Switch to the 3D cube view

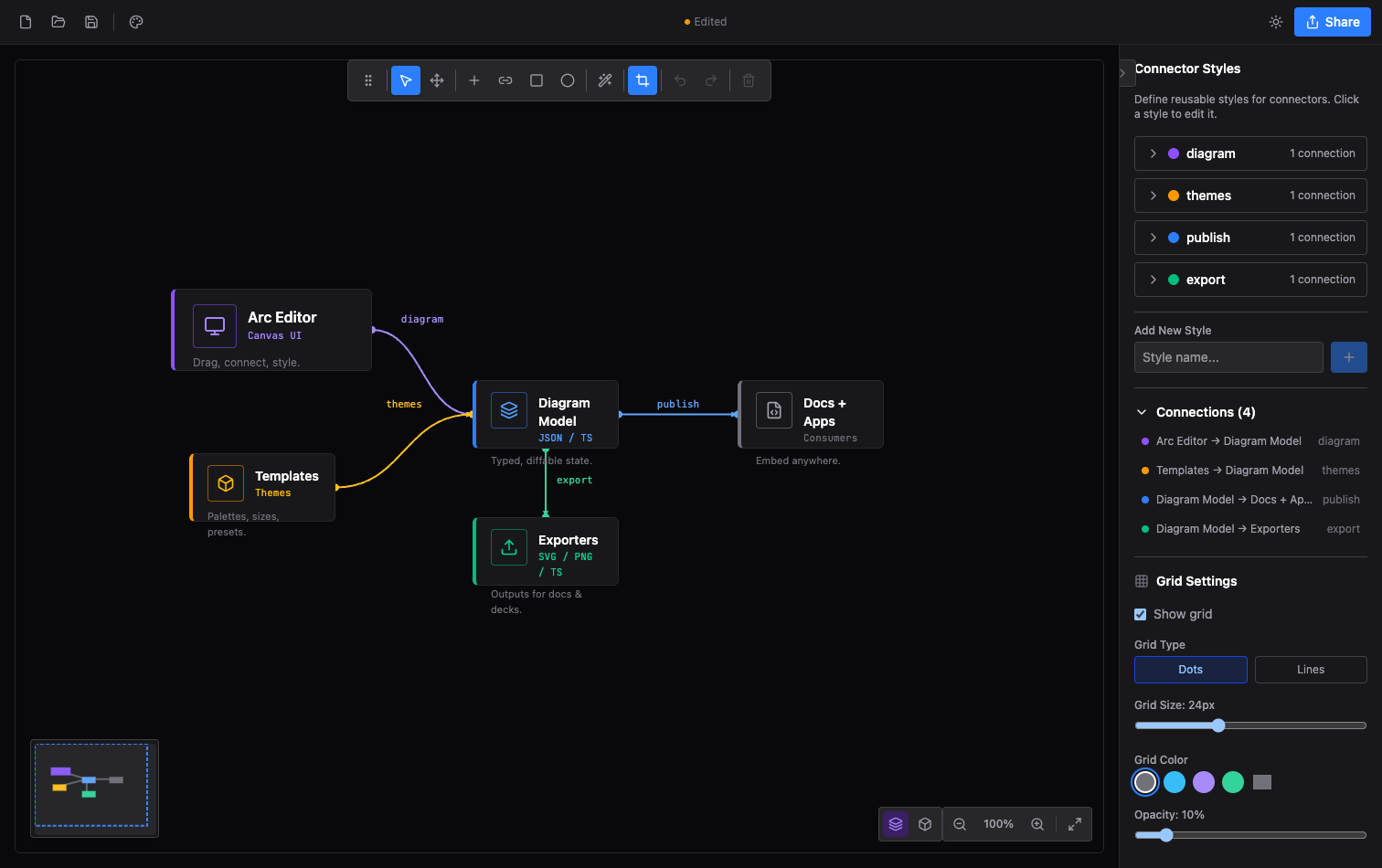tap(925, 824)
